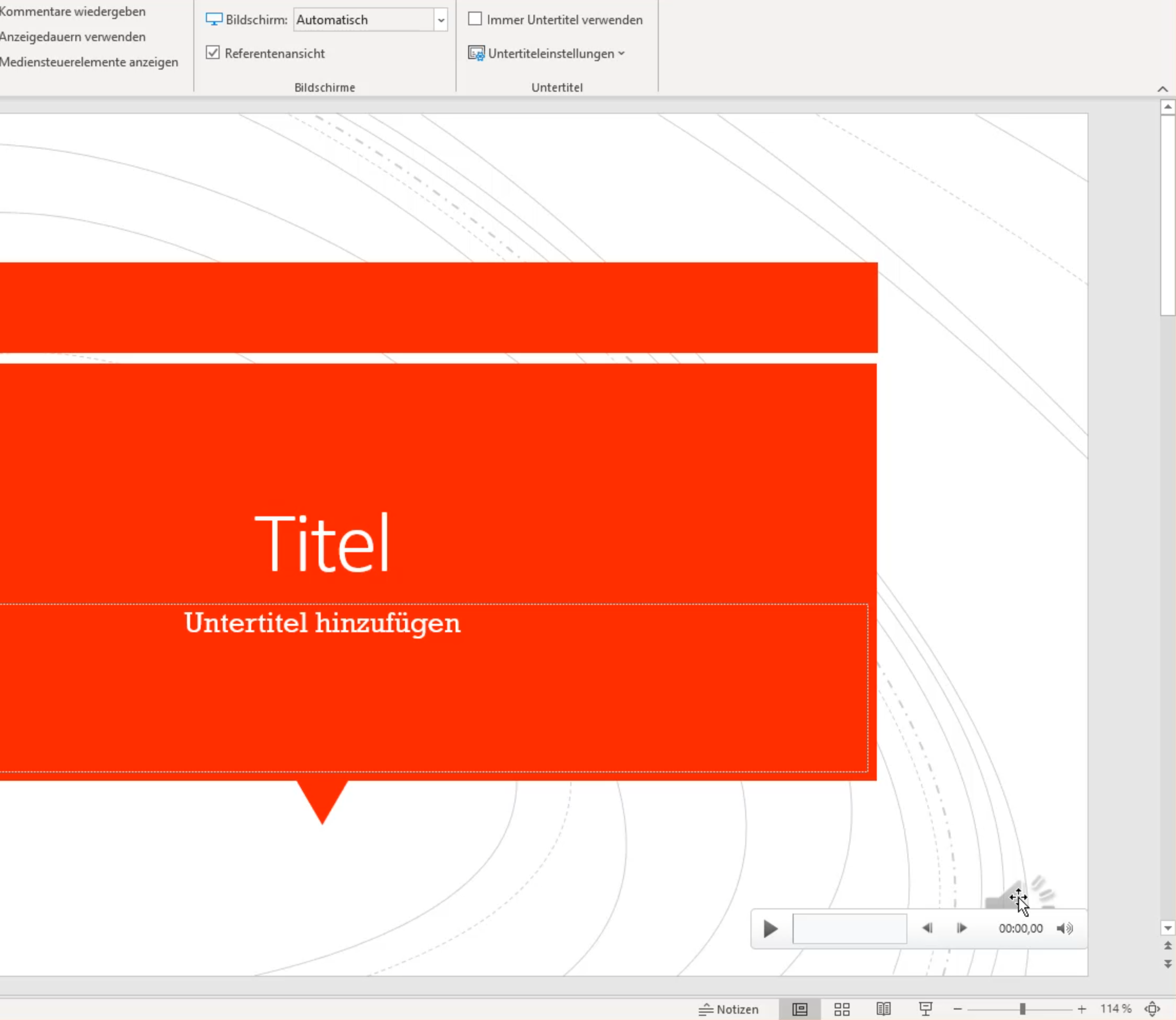Enable Immer Untertitel verwenden

coord(475,19)
